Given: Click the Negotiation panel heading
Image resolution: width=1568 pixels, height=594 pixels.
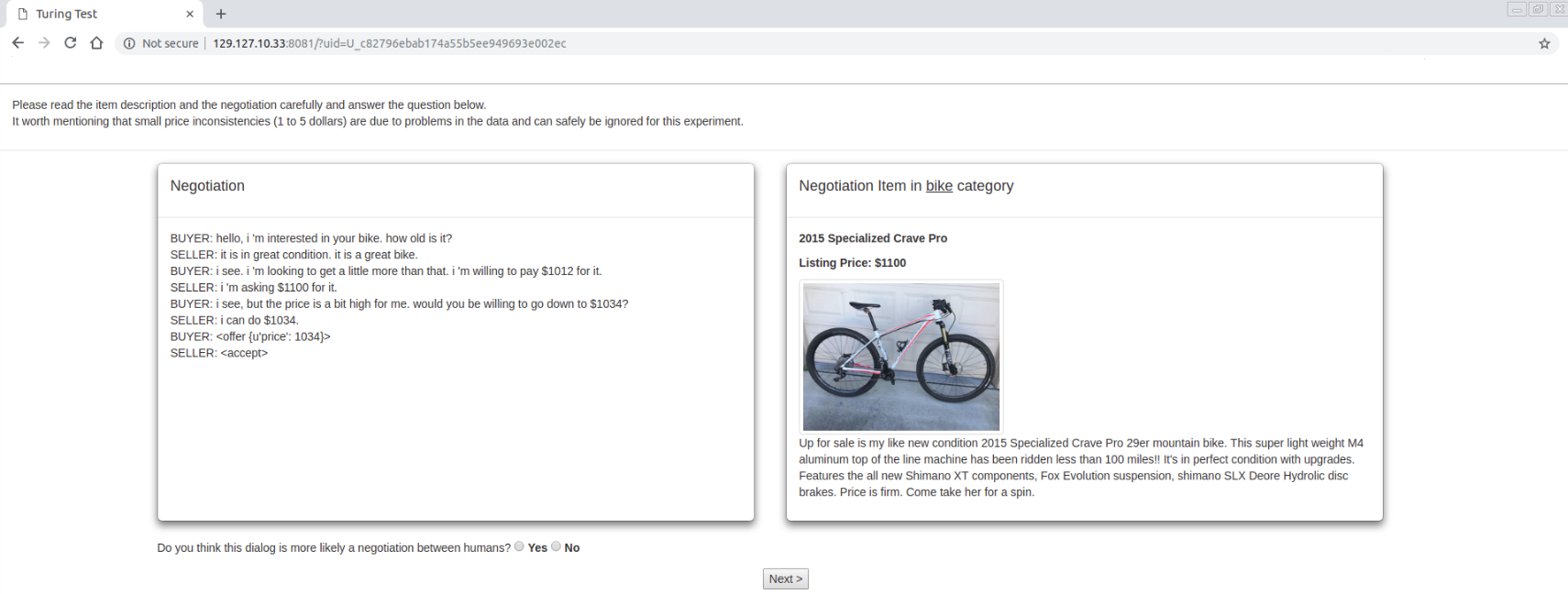Looking at the screenshot, I should pos(207,185).
